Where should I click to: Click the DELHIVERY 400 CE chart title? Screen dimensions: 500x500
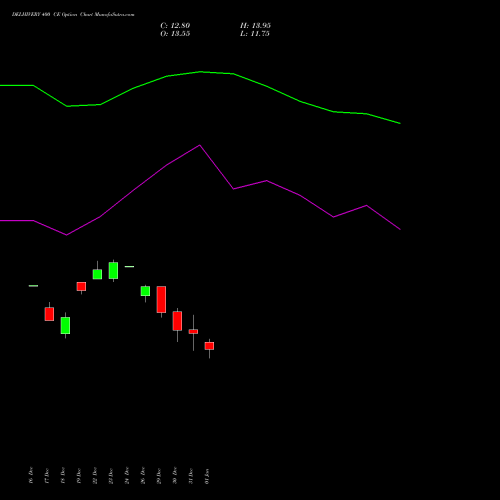point(73,15)
